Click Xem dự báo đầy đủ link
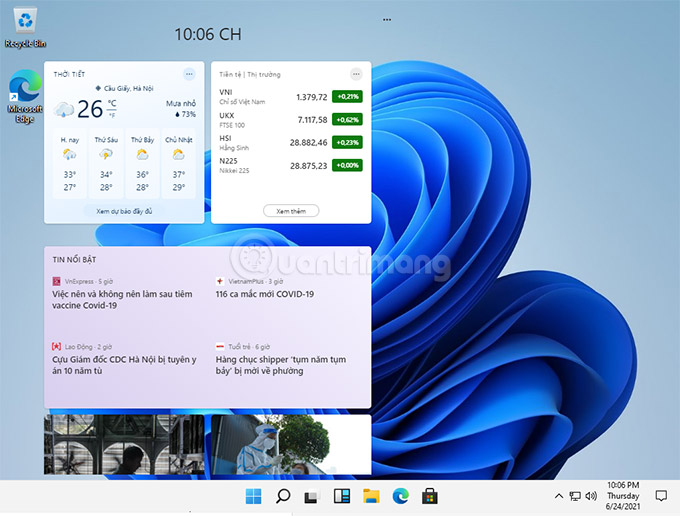 coord(124,211)
